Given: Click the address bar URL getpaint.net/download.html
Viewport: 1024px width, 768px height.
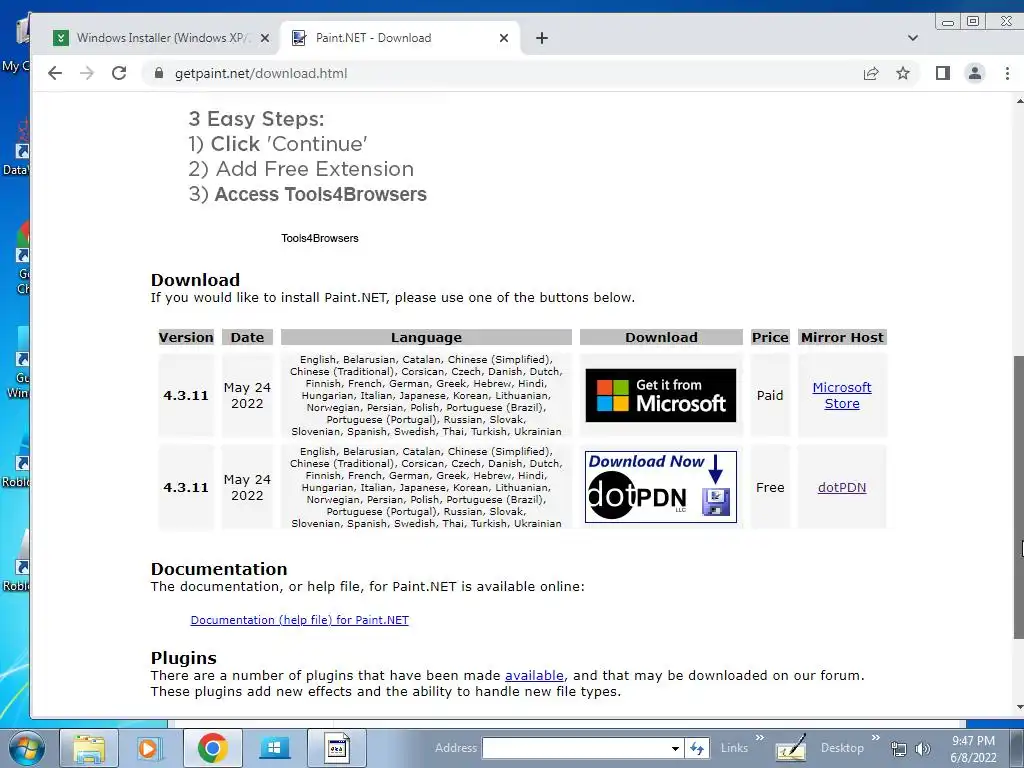Looking at the screenshot, I should [x=261, y=73].
